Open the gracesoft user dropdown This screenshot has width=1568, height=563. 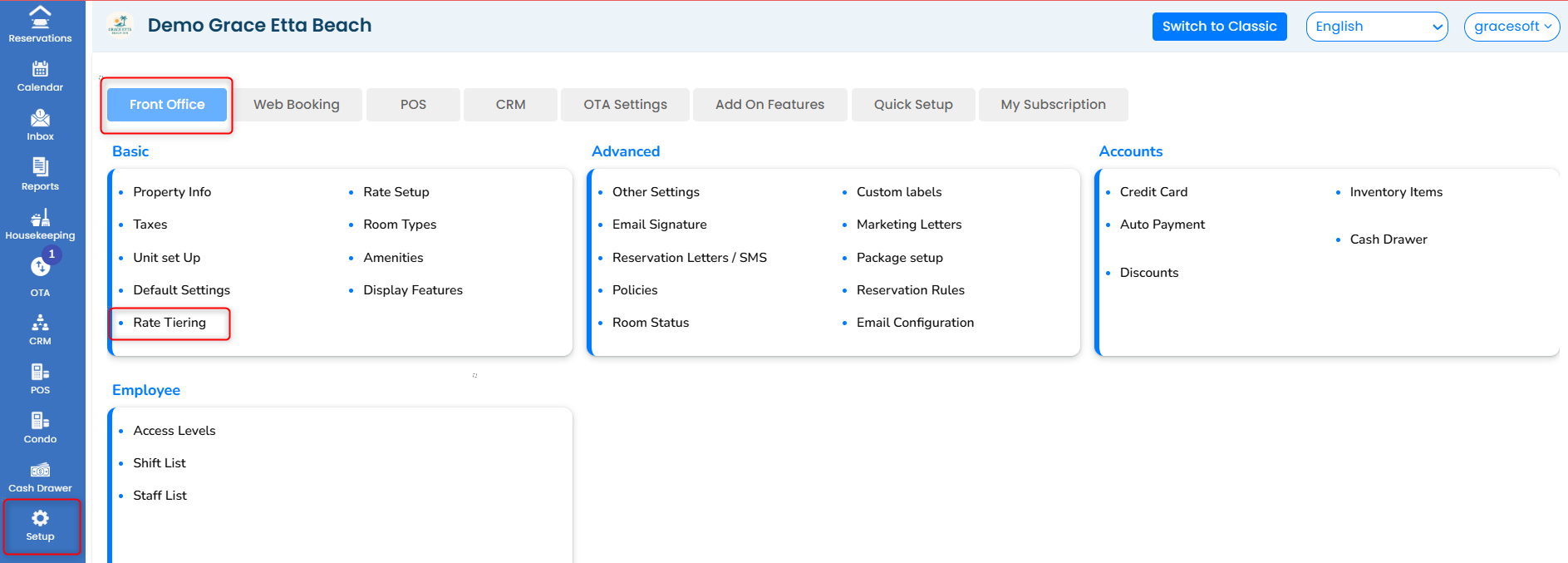1511,27
